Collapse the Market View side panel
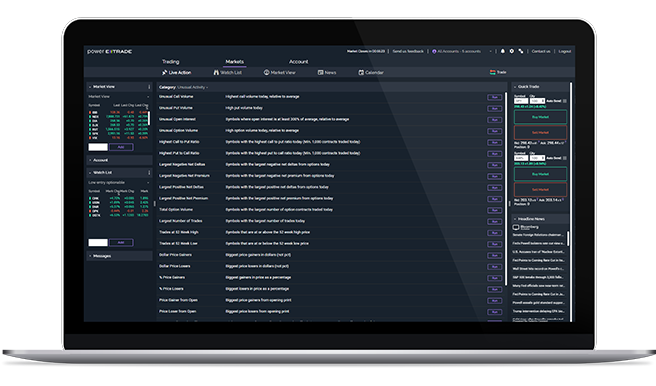Screen dimensions: 656x386 point(90,87)
